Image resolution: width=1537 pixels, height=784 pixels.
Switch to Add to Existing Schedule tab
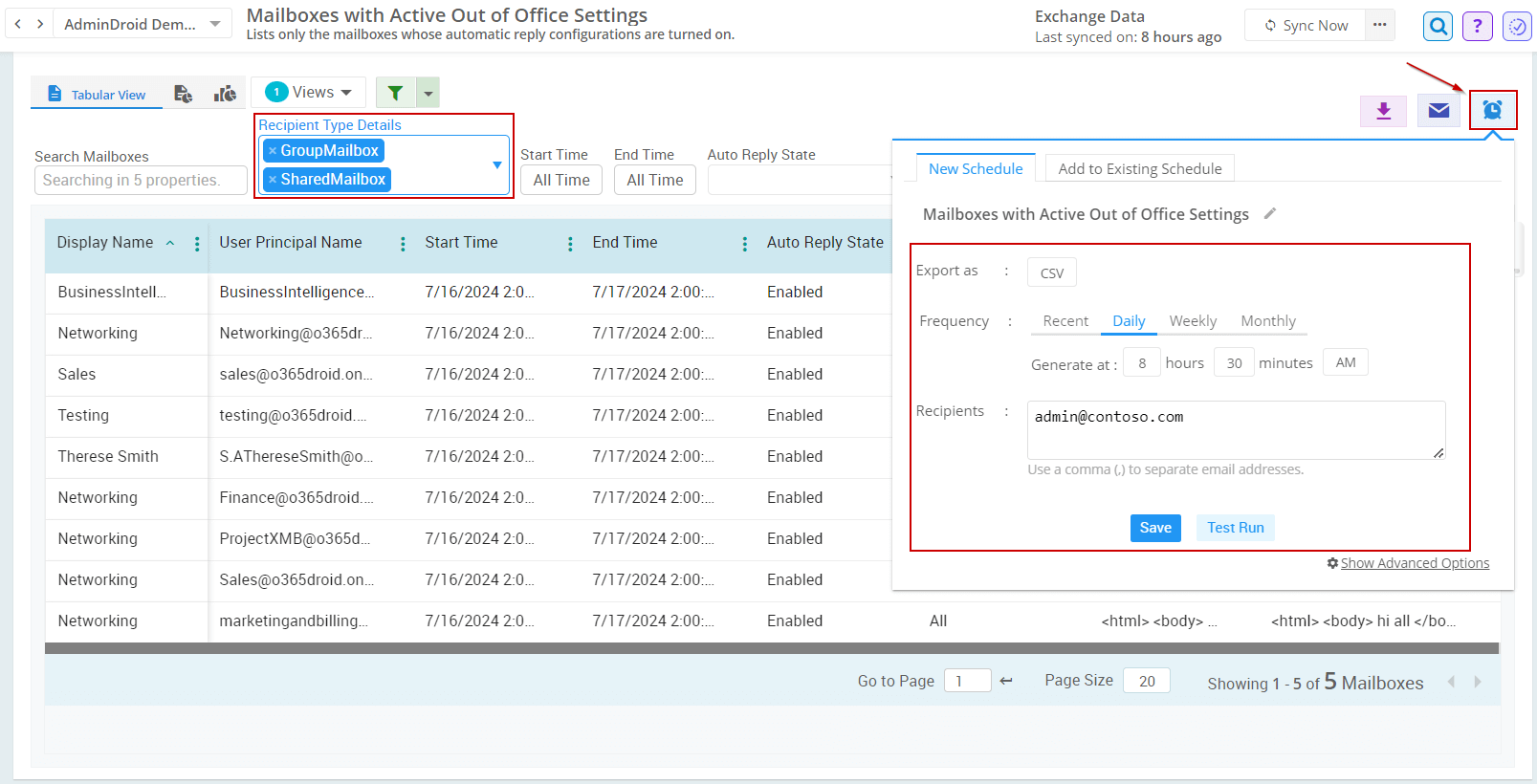click(x=1139, y=169)
